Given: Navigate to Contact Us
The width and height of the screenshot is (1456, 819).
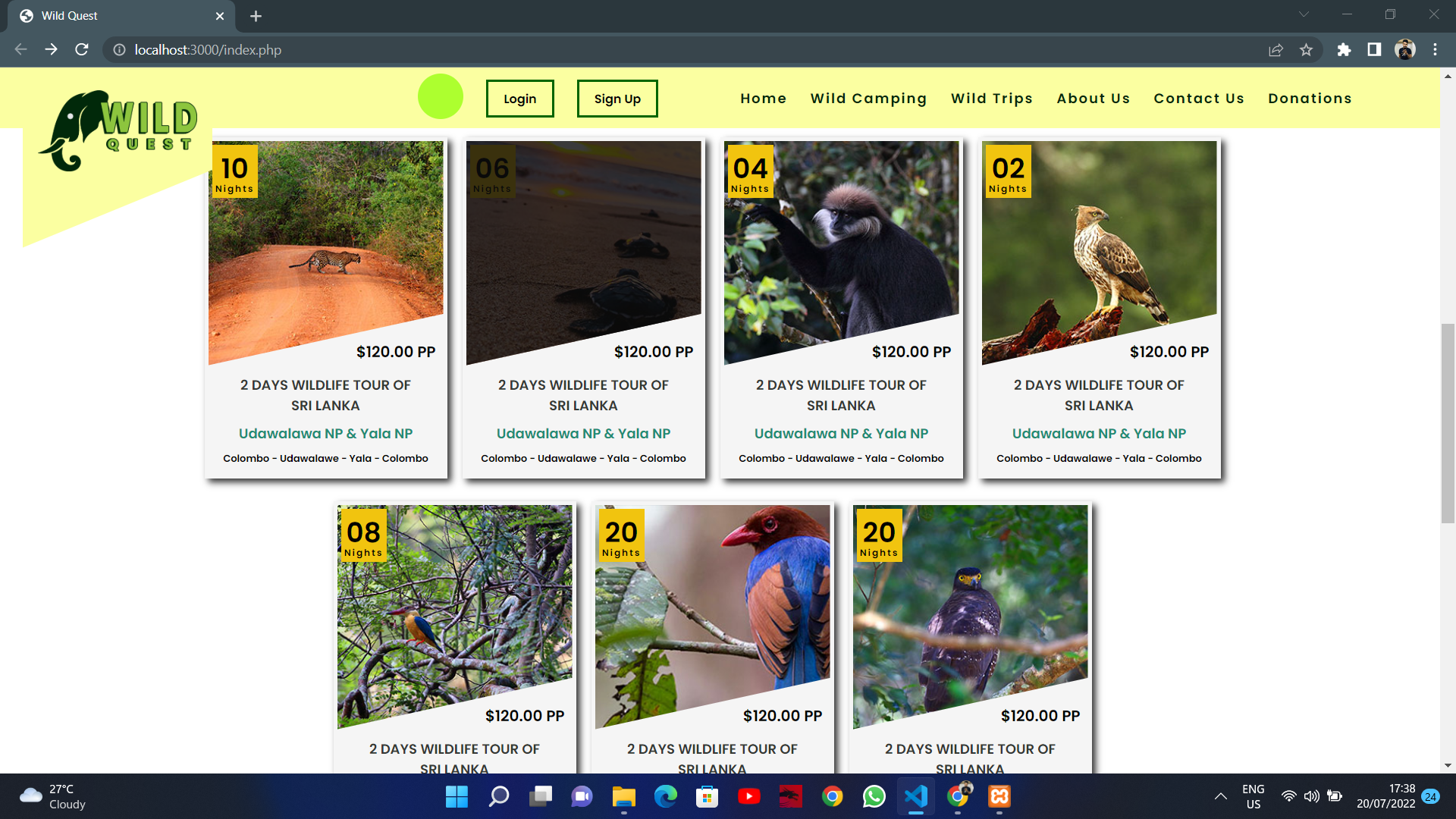Looking at the screenshot, I should (x=1199, y=99).
